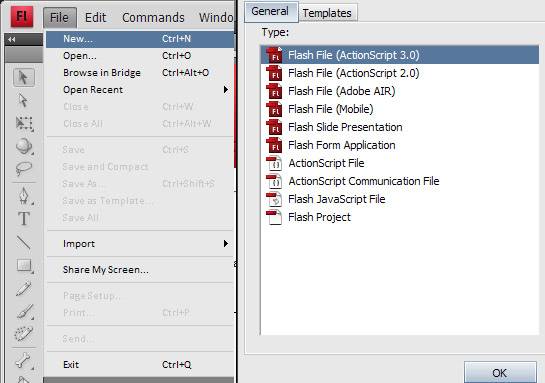
Task: Select the Subselection tool
Action: pos(24,100)
